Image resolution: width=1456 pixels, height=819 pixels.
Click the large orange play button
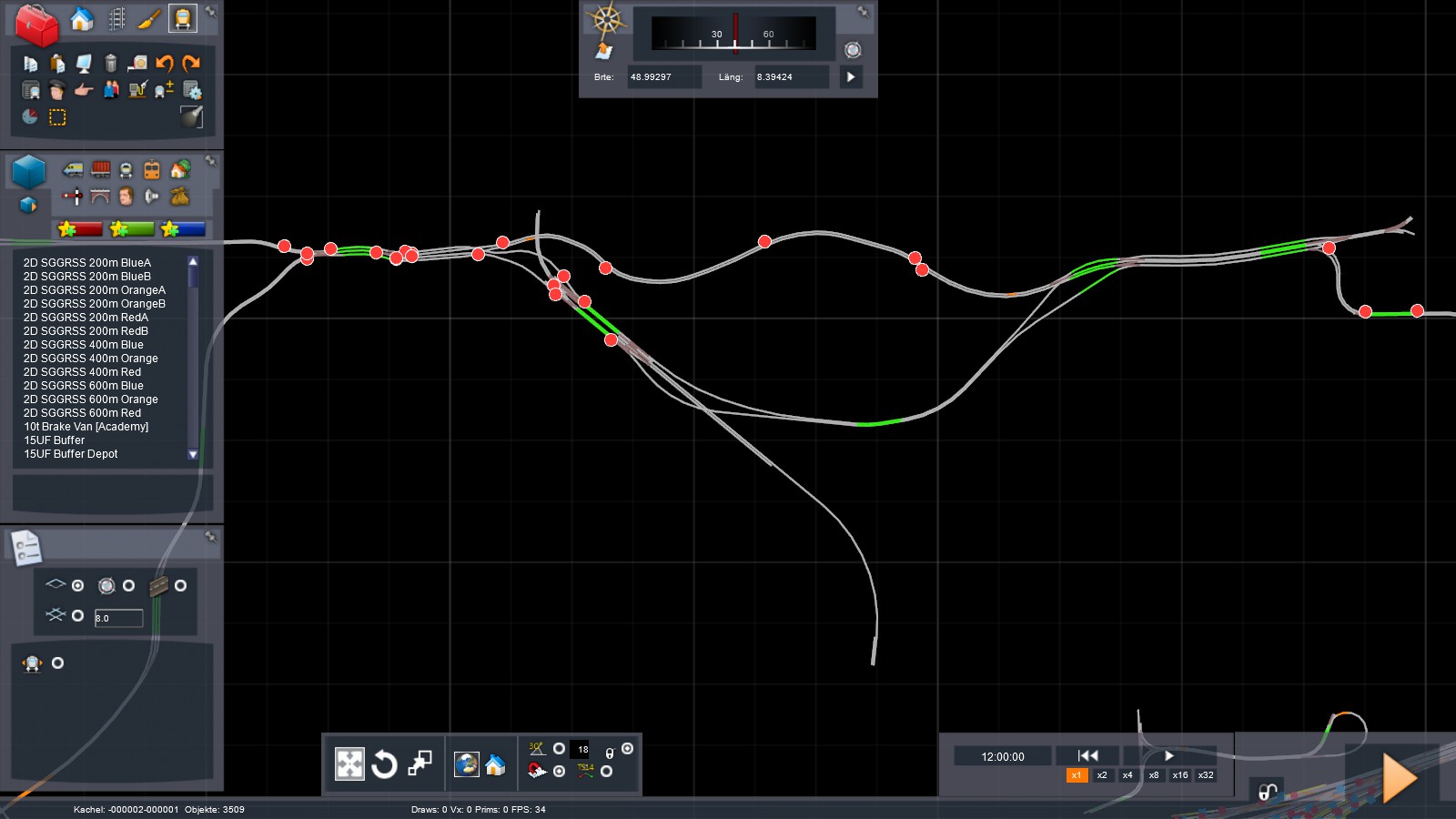click(1400, 778)
